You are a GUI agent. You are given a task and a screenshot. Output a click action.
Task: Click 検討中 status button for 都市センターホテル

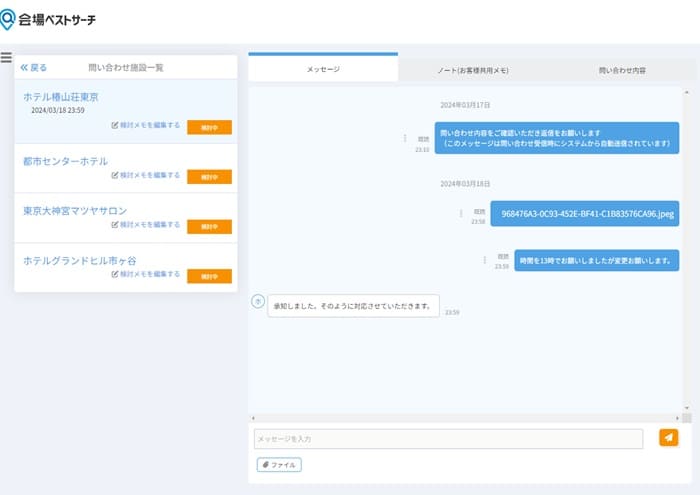point(209,177)
